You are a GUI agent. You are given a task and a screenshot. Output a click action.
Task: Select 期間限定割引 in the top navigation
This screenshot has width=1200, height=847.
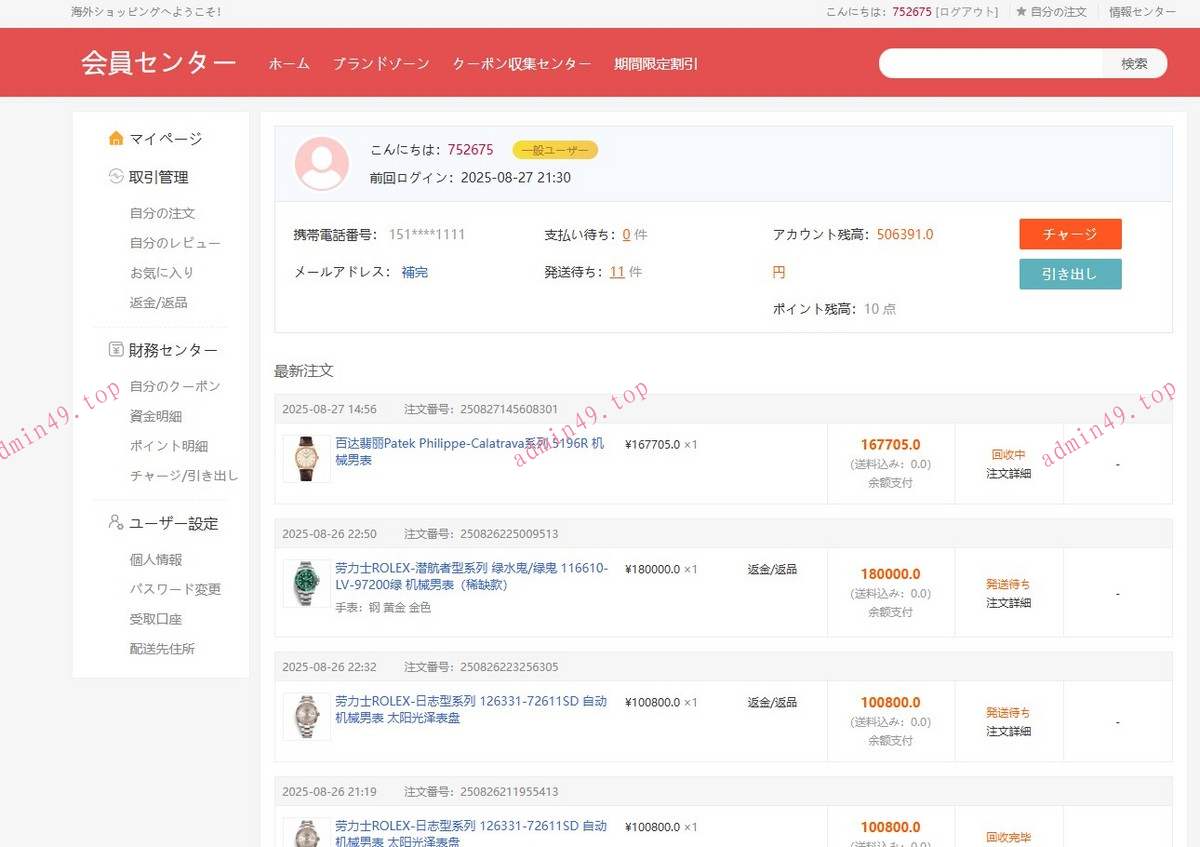click(656, 64)
